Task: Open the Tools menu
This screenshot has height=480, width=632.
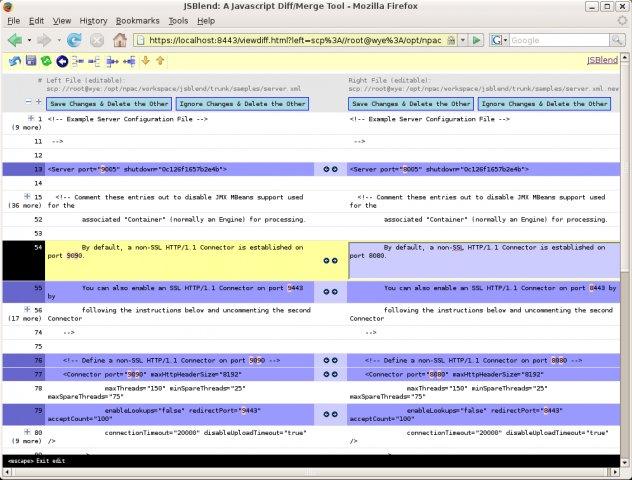Action: tap(178, 20)
